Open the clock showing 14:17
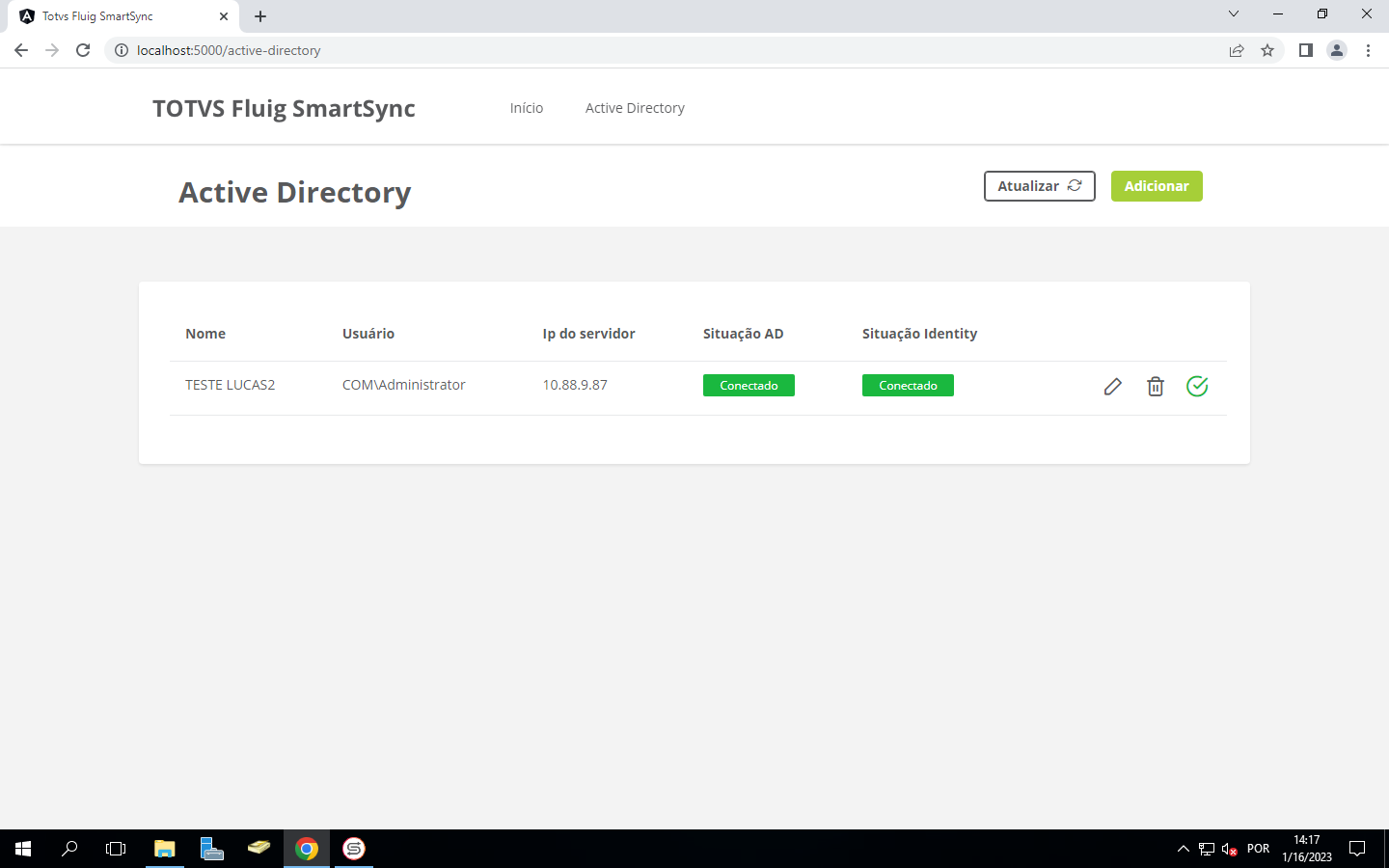 [1307, 849]
